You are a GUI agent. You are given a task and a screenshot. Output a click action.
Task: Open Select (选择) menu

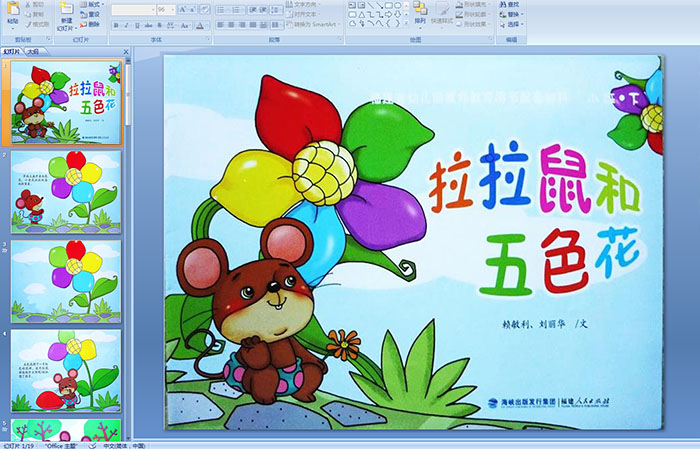512,24
